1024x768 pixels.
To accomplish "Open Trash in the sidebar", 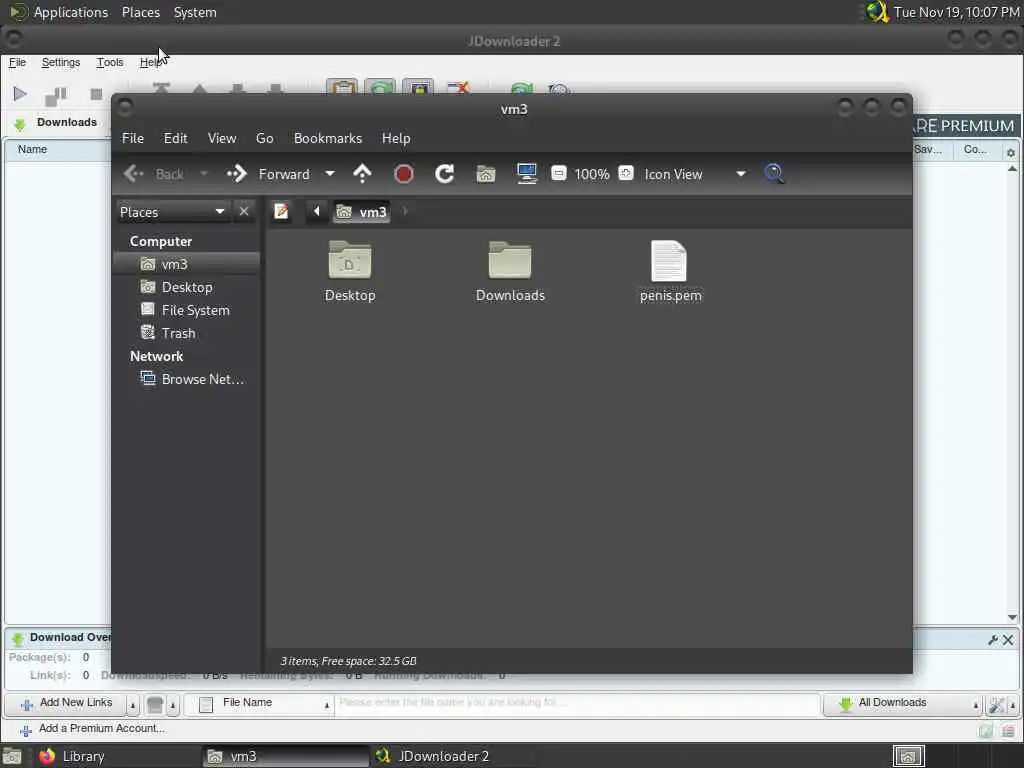I will (187, 333).
